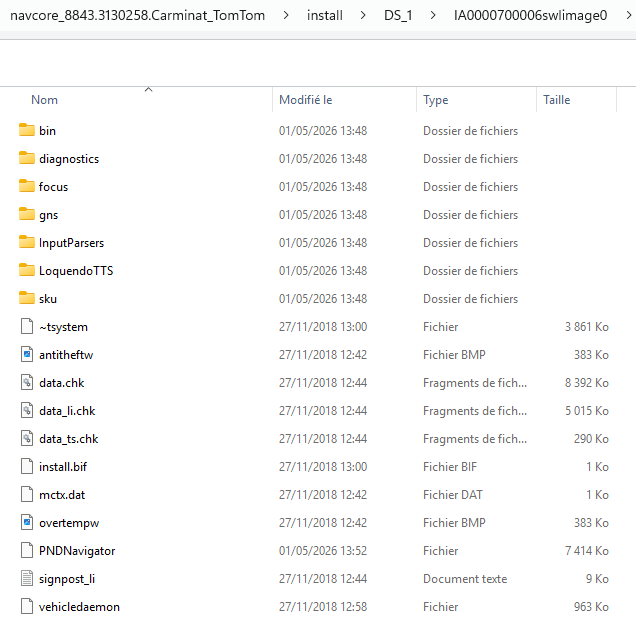Image resolution: width=636 pixels, height=618 pixels.
Task: Select the file name signpost_li
Action: (67, 579)
